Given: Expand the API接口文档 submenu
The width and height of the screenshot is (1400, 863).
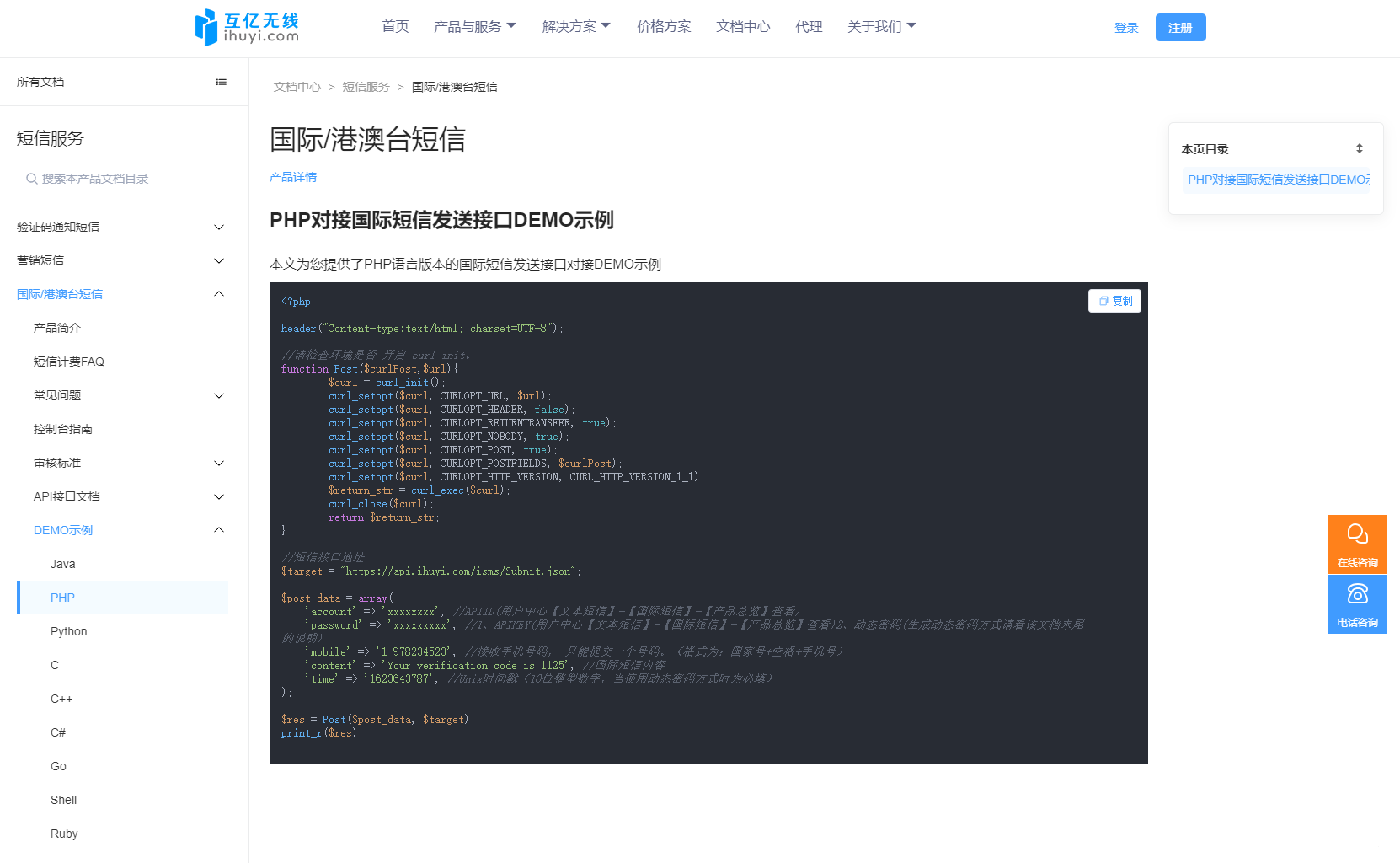Looking at the screenshot, I should pos(131,496).
